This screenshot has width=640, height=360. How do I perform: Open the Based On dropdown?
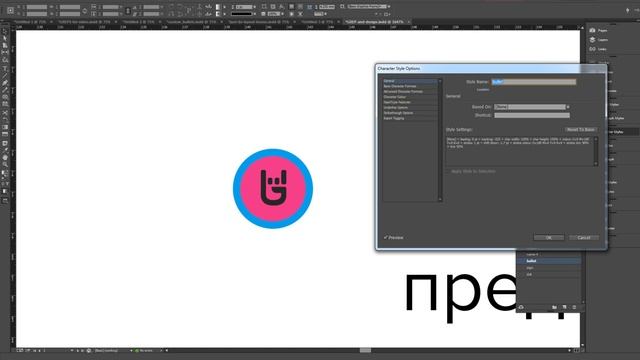point(530,107)
